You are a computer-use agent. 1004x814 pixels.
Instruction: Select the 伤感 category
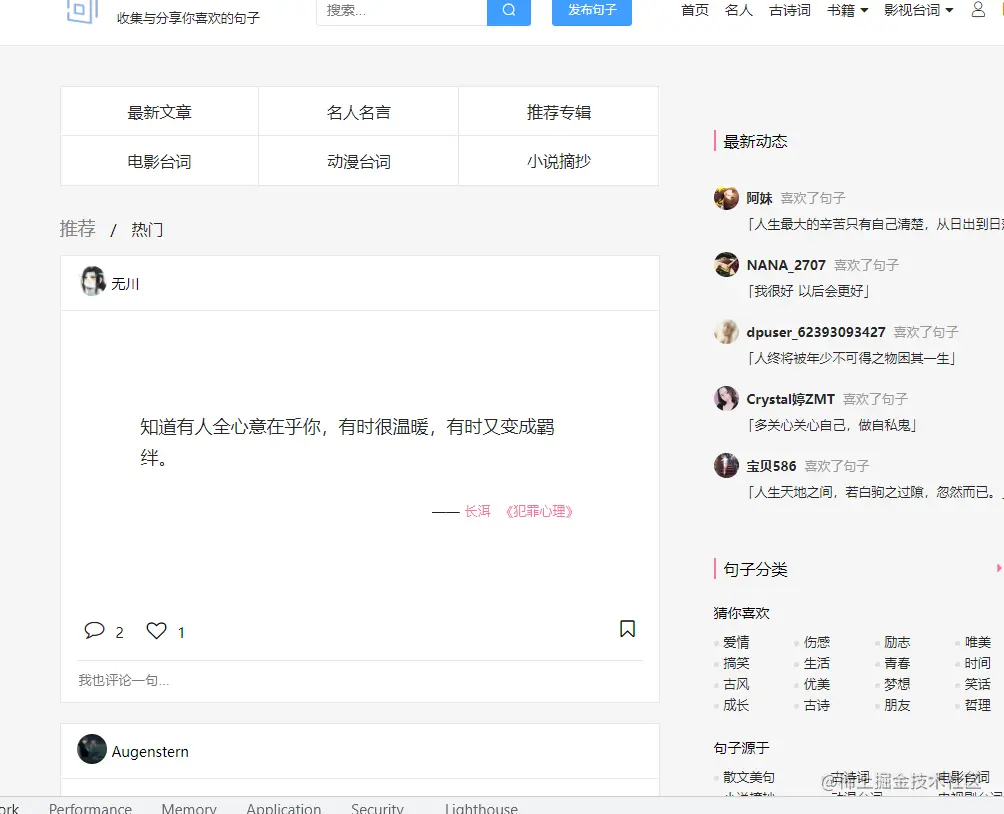click(x=816, y=642)
